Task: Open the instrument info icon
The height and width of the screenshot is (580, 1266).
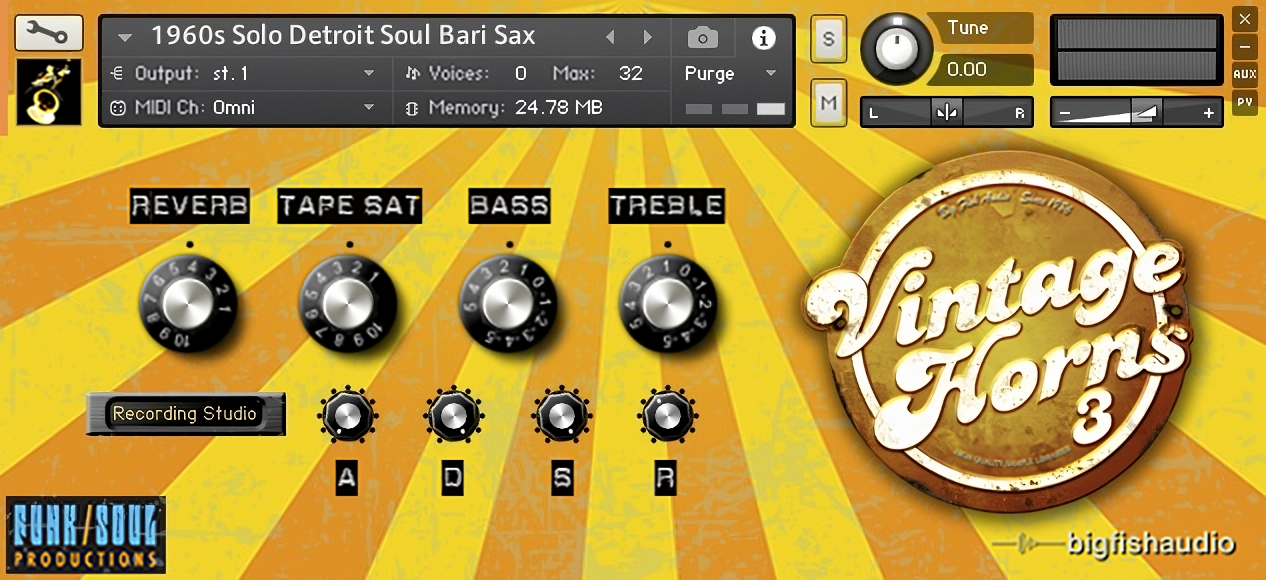Action: point(763,39)
